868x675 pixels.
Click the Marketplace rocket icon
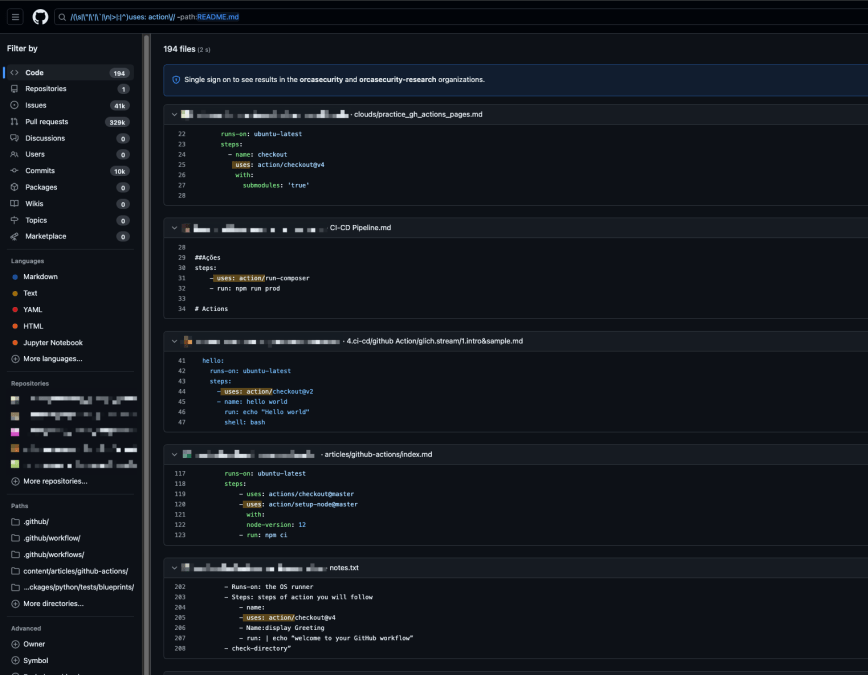click(x=14, y=236)
